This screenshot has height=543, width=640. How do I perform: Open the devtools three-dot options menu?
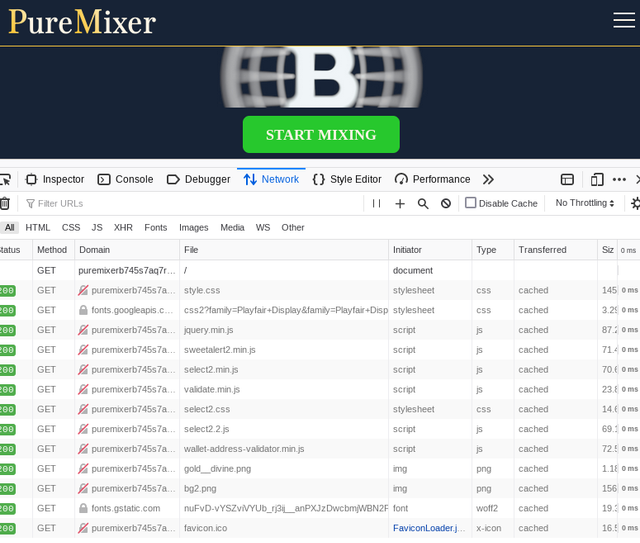coord(619,179)
